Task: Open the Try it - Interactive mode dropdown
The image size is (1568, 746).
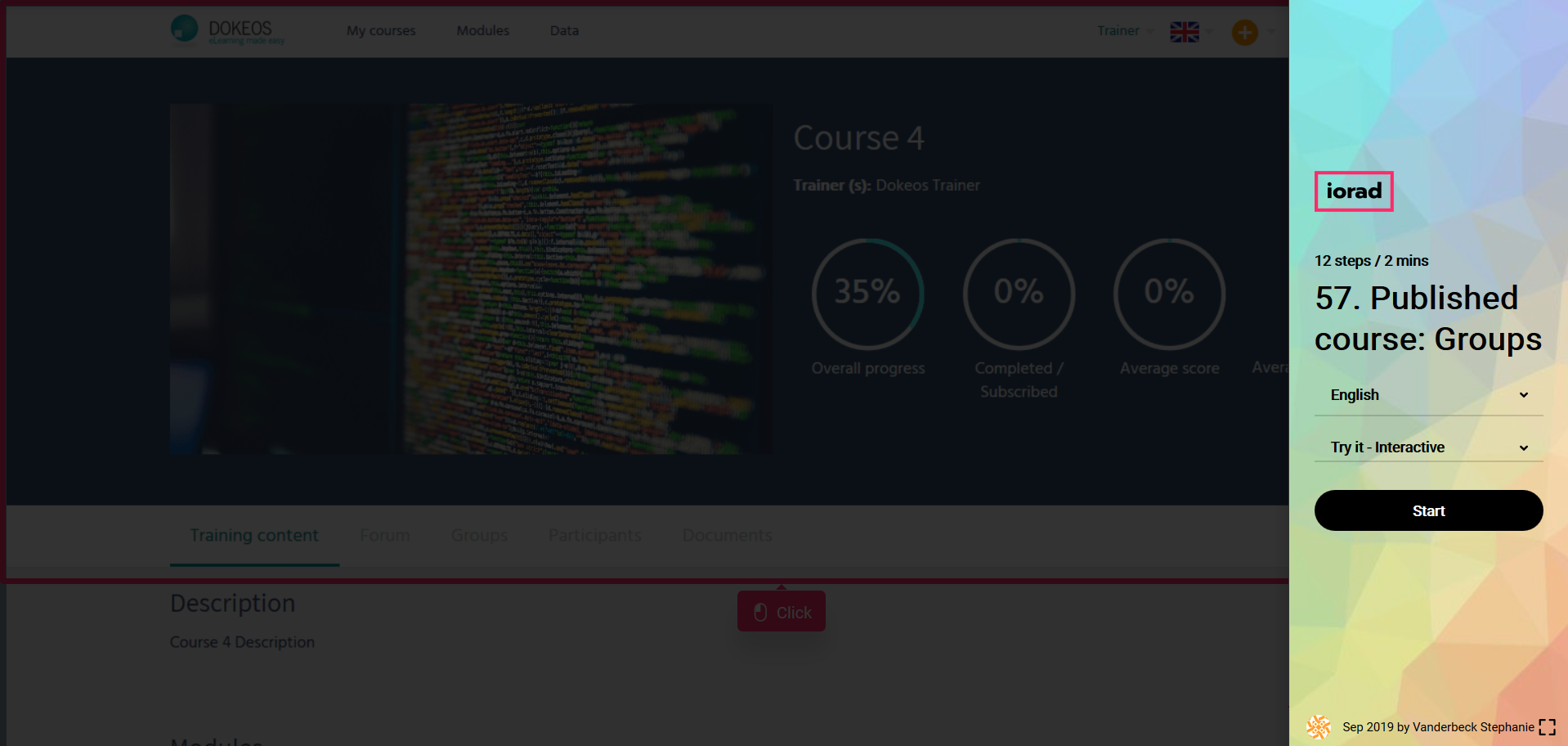Action: point(1427,447)
